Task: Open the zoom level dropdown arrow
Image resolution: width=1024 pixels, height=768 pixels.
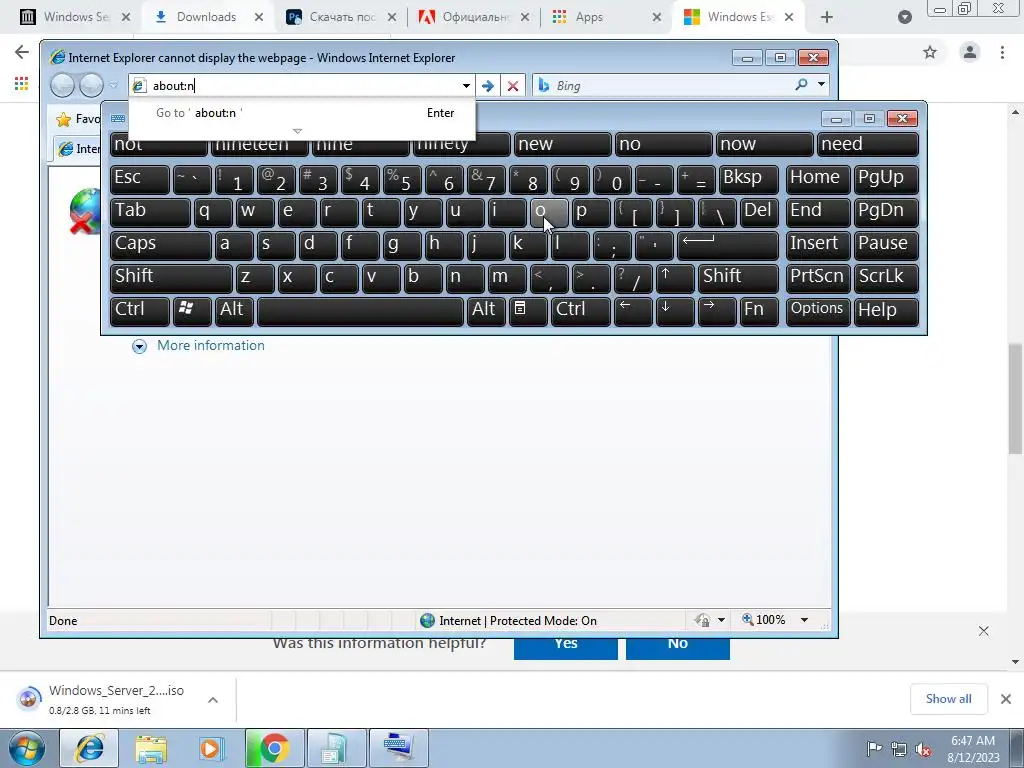Action: tap(804, 620)
